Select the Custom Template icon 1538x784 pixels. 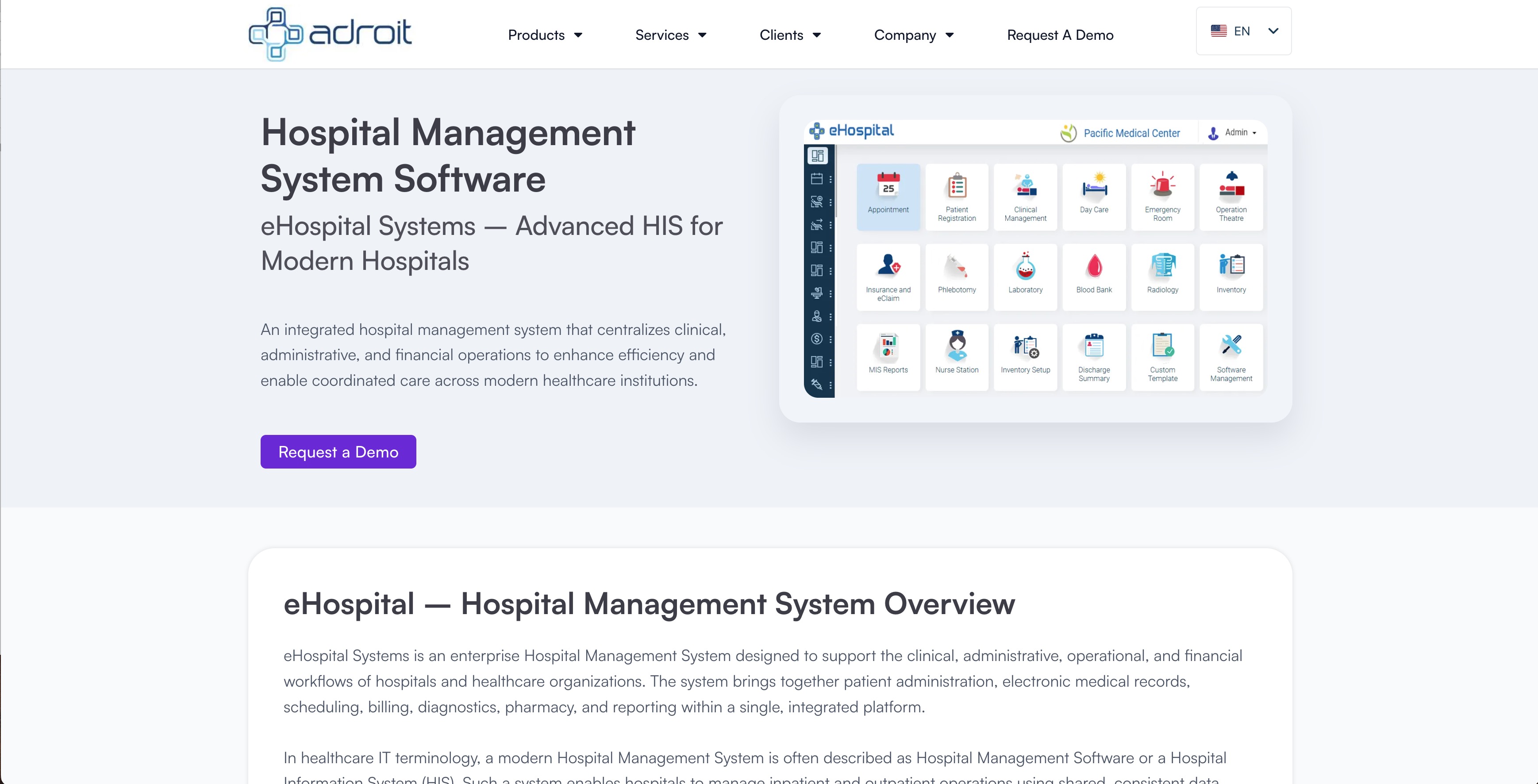(1162, 357)
